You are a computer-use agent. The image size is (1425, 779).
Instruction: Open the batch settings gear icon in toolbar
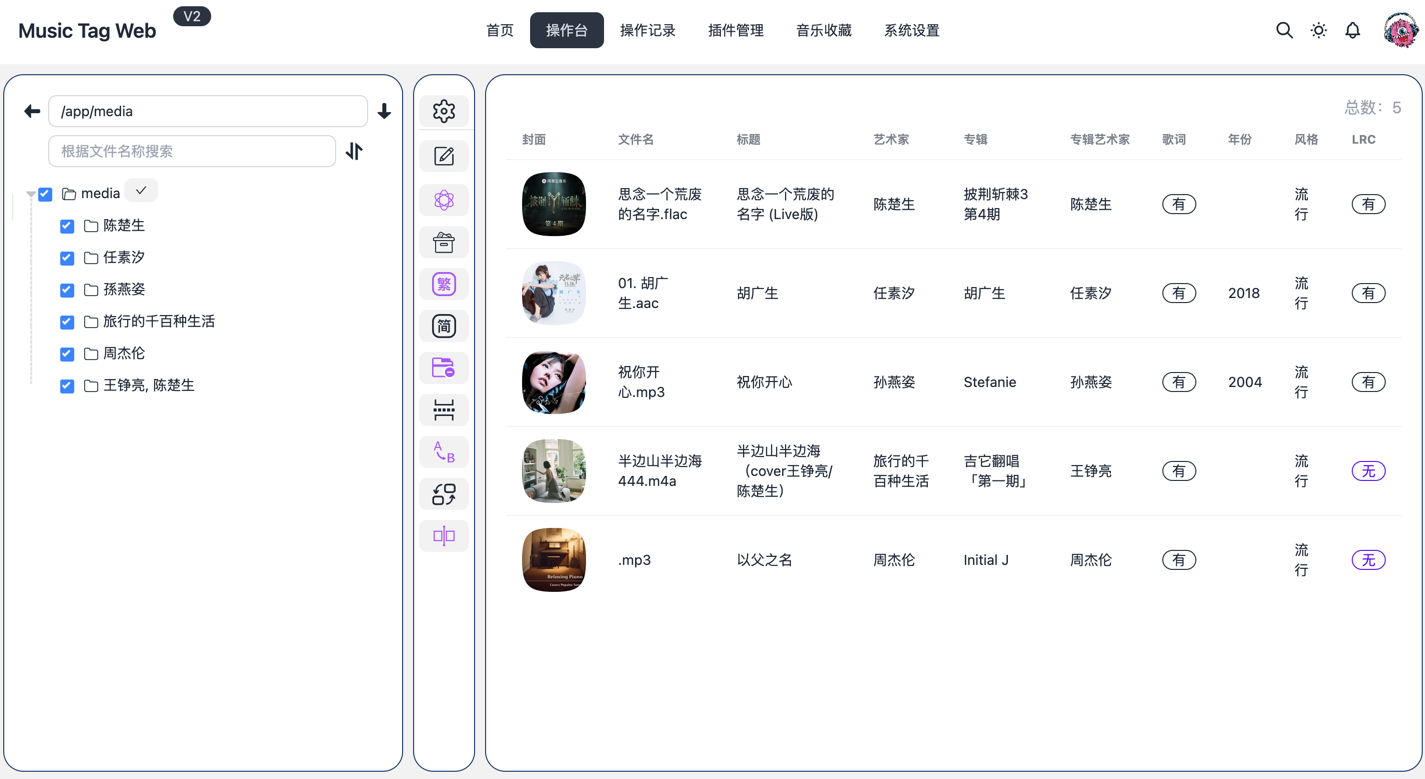[x=443, y=110]
